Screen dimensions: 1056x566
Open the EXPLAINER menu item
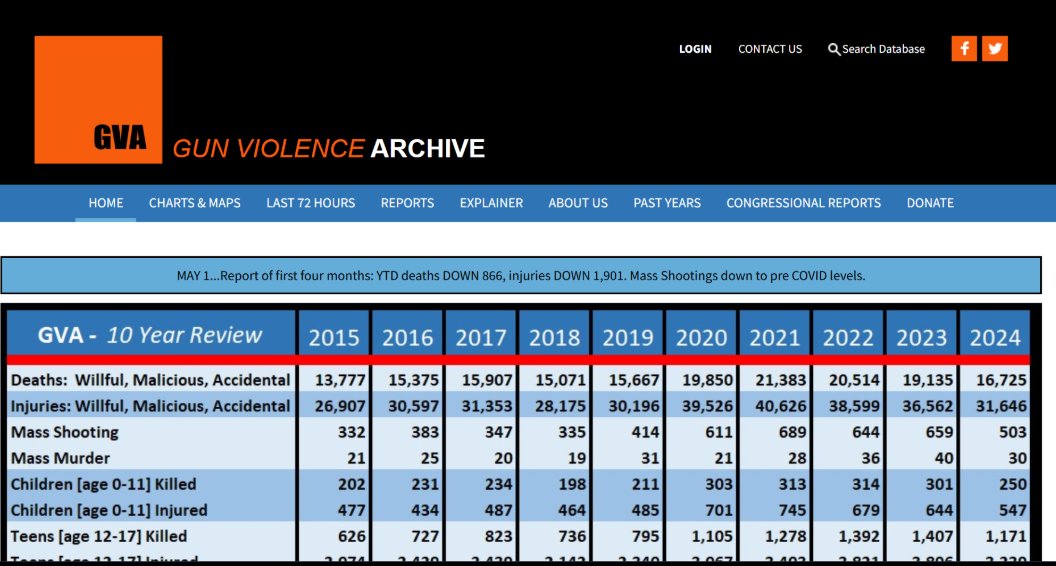[491, 203]
